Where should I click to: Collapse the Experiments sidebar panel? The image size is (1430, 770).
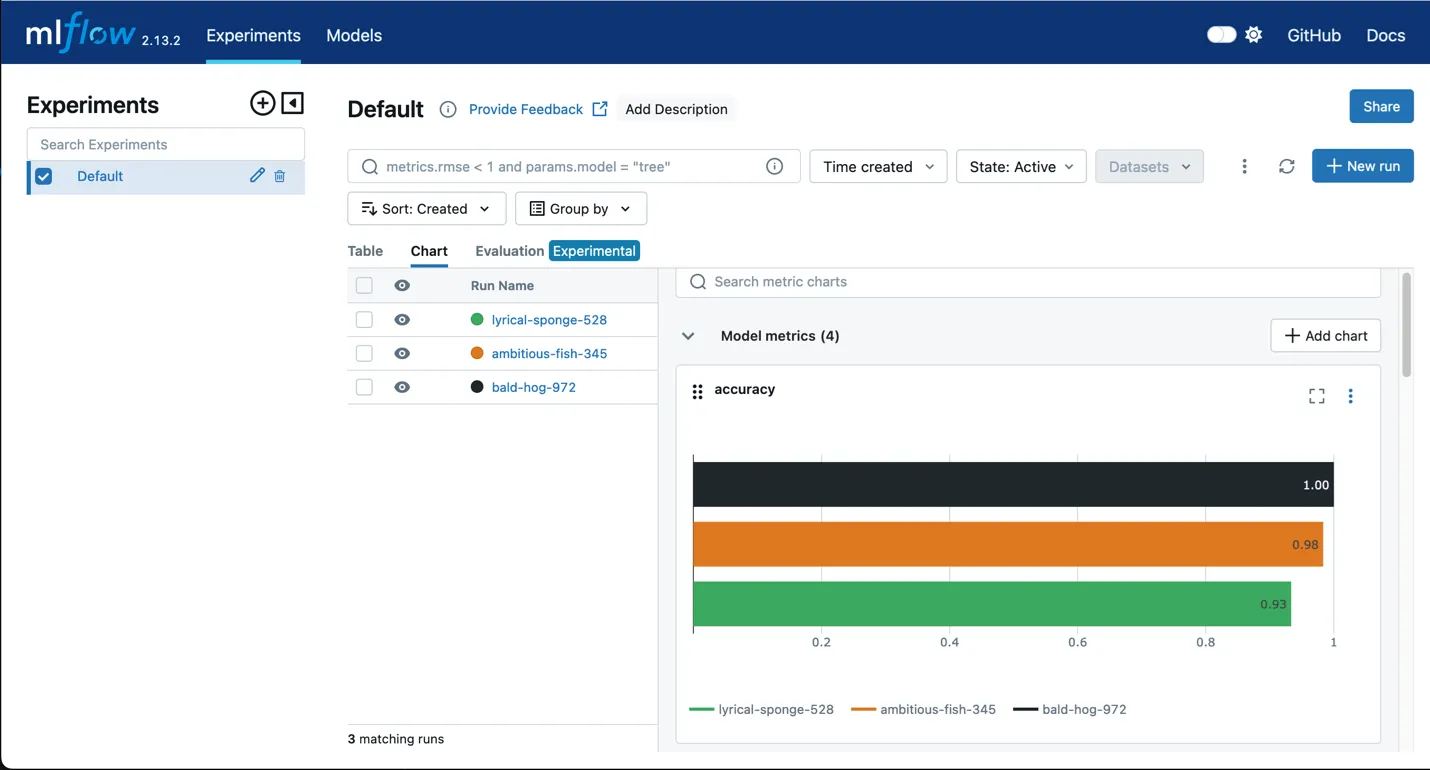pos(292,103)
